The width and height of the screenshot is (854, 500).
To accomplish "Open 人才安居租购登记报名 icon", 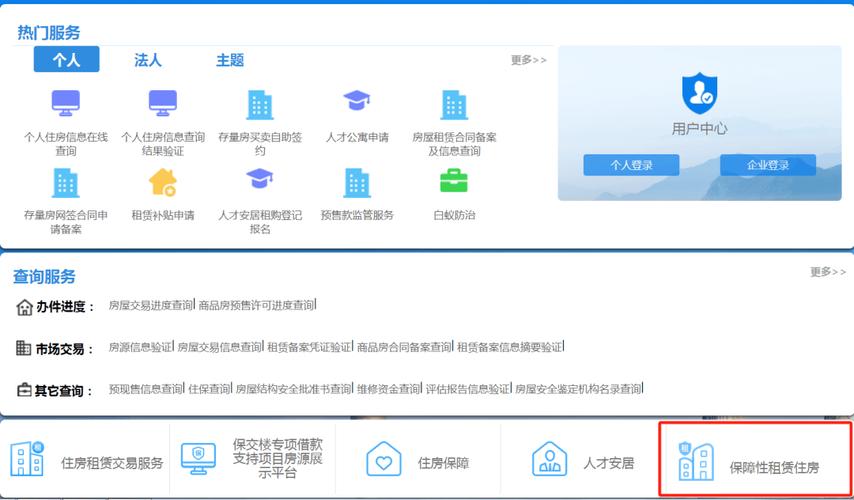I will point(260,180).
